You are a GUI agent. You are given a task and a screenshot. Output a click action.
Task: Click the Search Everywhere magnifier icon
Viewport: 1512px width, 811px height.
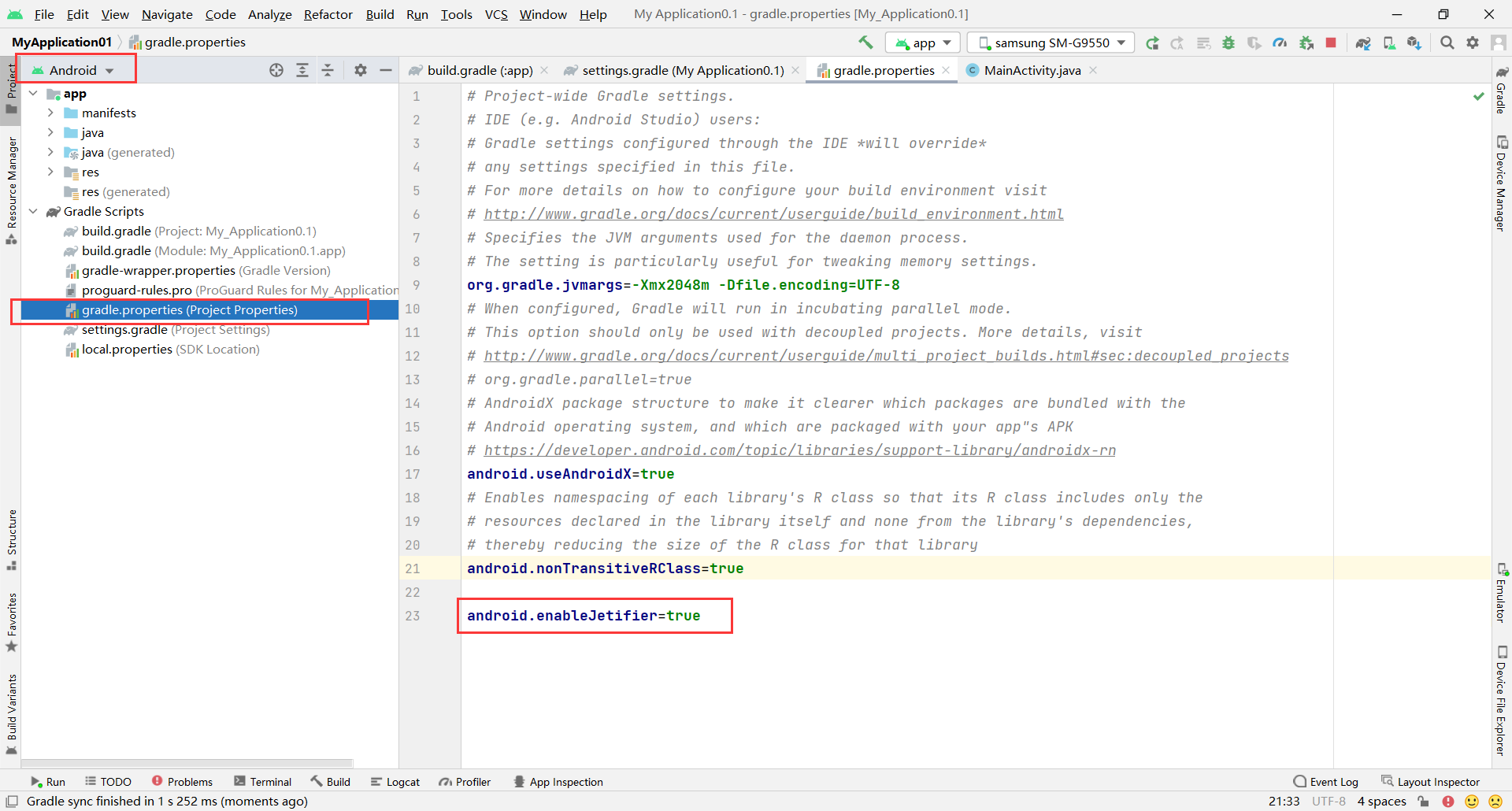click(1447, 43)
